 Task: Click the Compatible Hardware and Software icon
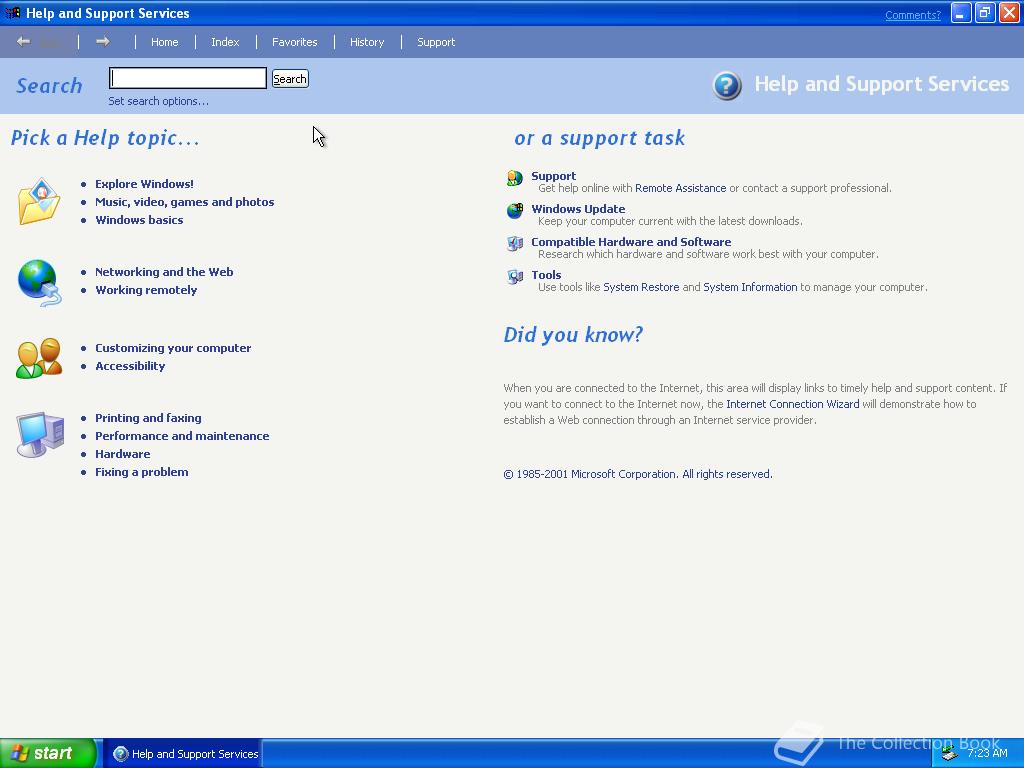coord(515,244)
